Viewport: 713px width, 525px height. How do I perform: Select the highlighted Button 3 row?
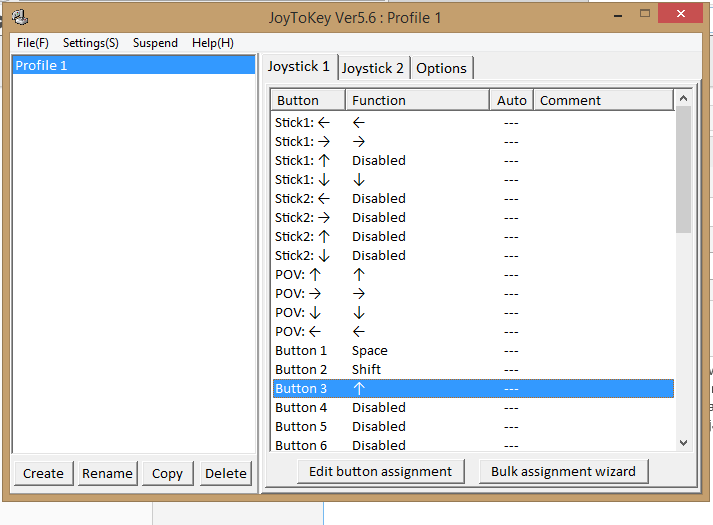tap(473, 389)
